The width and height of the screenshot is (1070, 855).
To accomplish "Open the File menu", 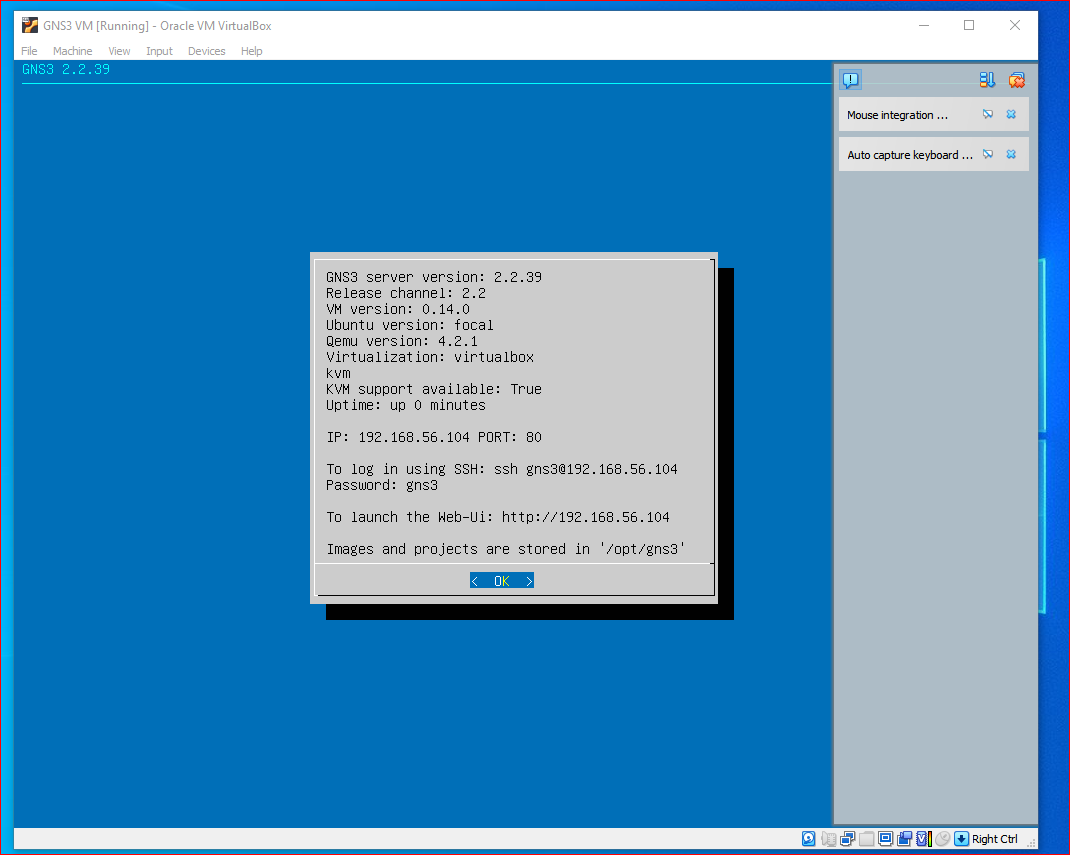I will pyautogui.click(x=28, y=51).
